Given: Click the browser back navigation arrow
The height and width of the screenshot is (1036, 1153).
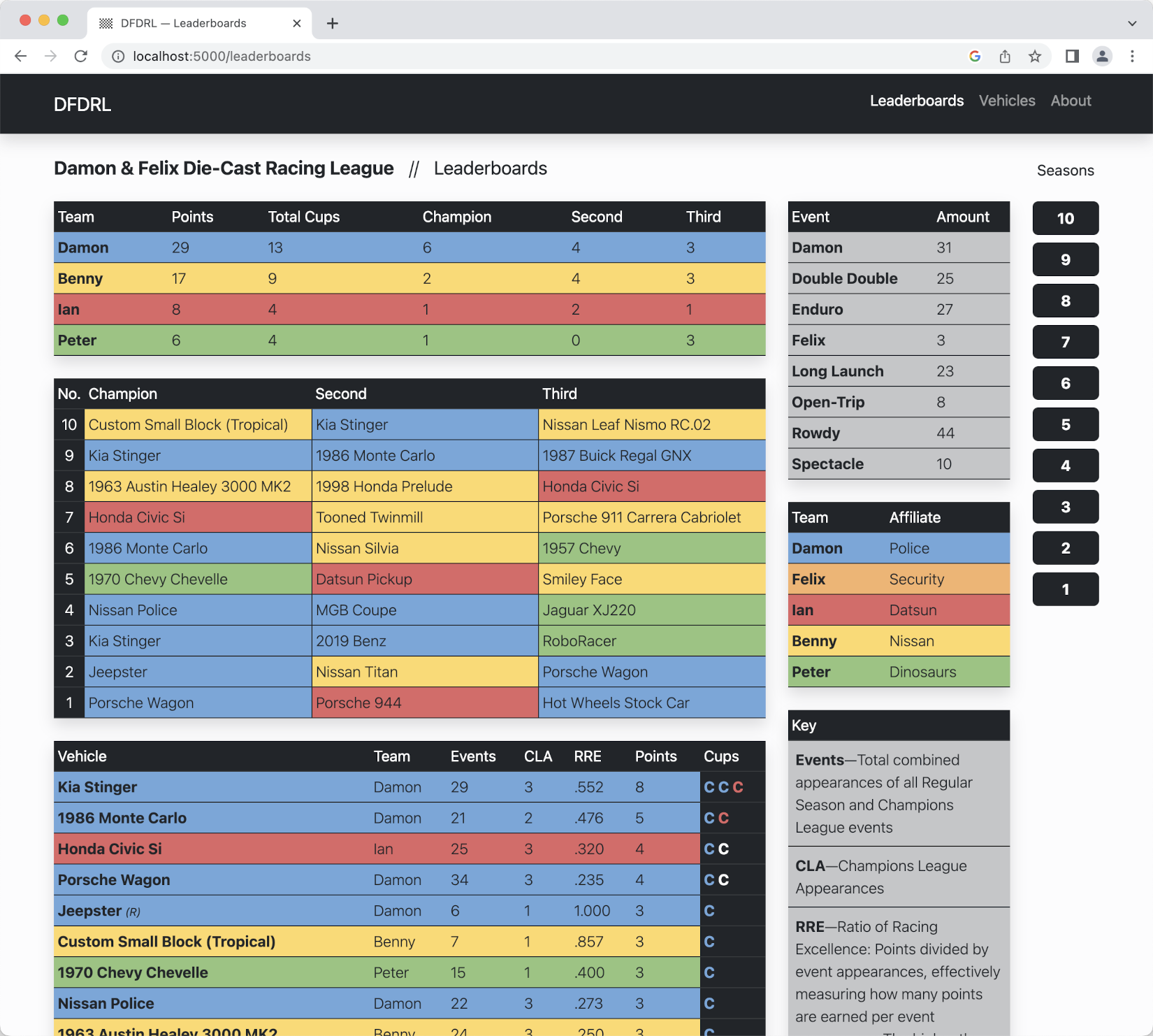Looking at the screenshot, I should 20,57.
